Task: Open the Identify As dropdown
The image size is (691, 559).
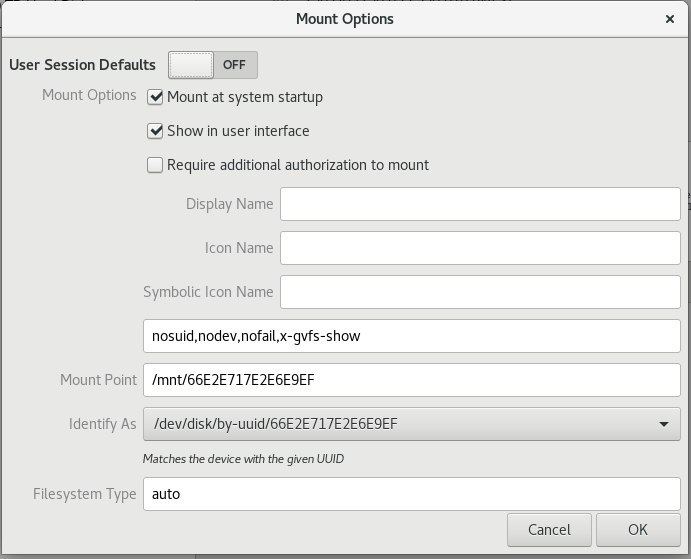Action: (x=412, y=424)
